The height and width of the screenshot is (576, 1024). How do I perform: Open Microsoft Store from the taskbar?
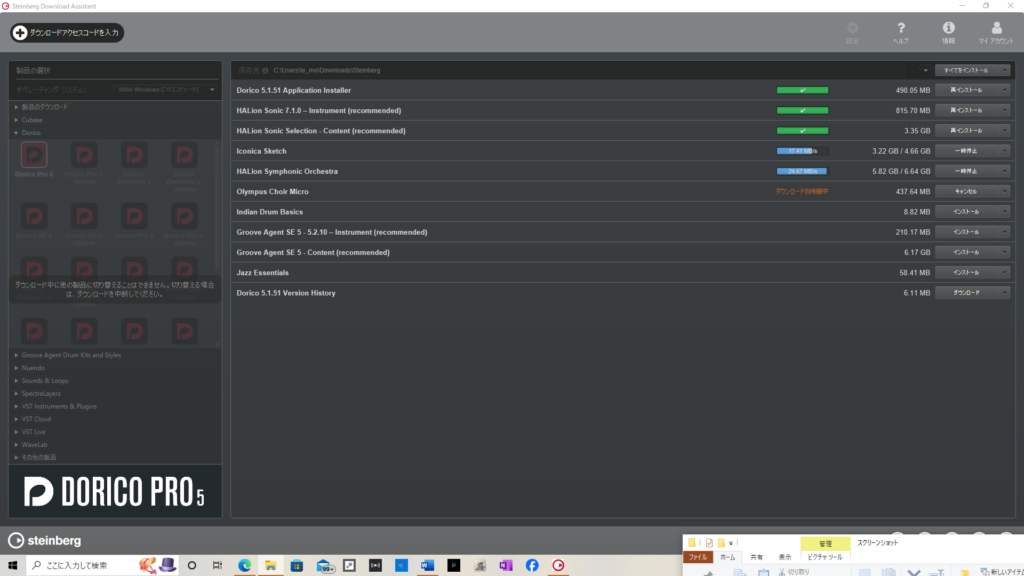pyautogui.click(x=296, y=565)
